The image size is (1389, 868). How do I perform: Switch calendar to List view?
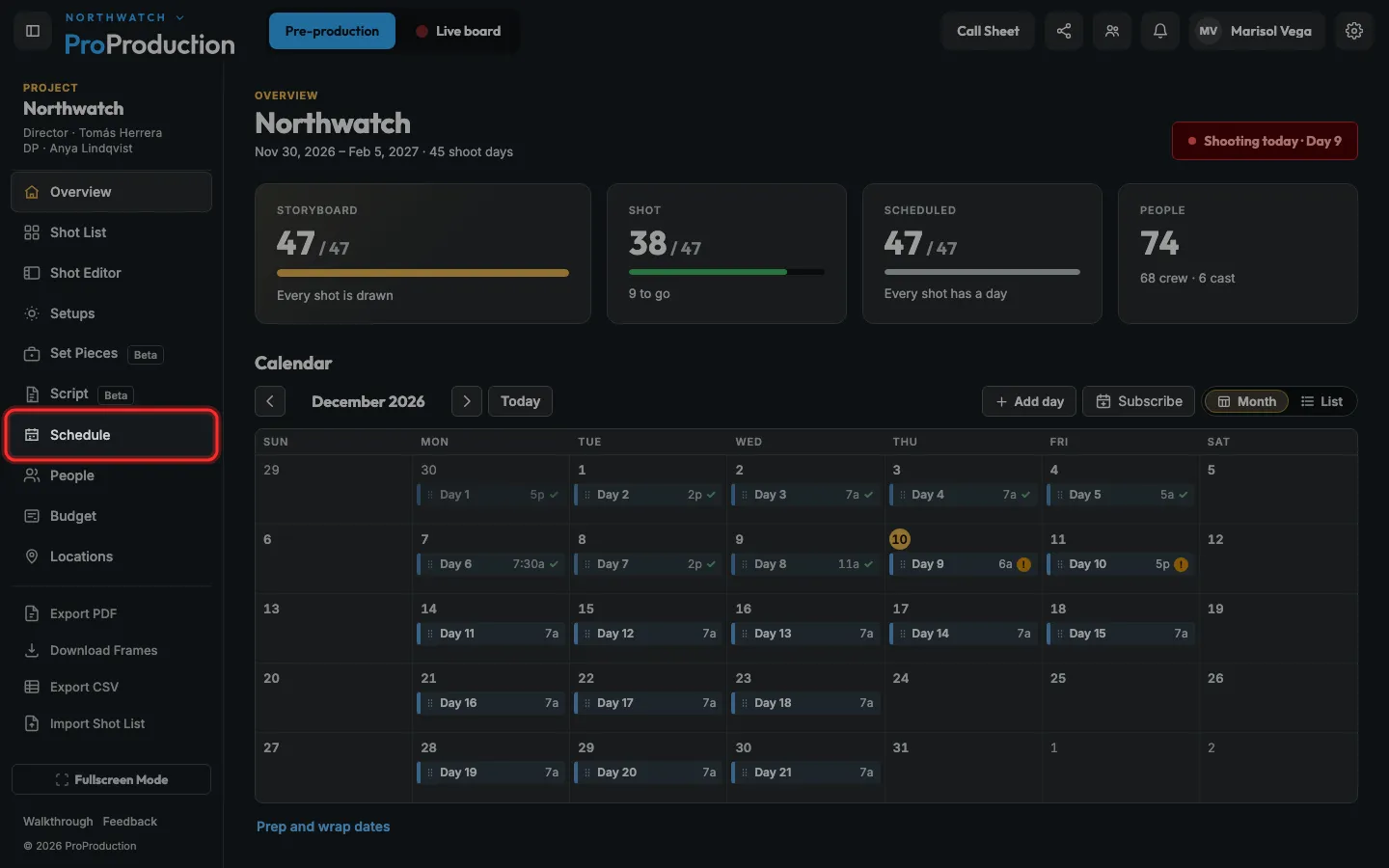(1321, 401)
